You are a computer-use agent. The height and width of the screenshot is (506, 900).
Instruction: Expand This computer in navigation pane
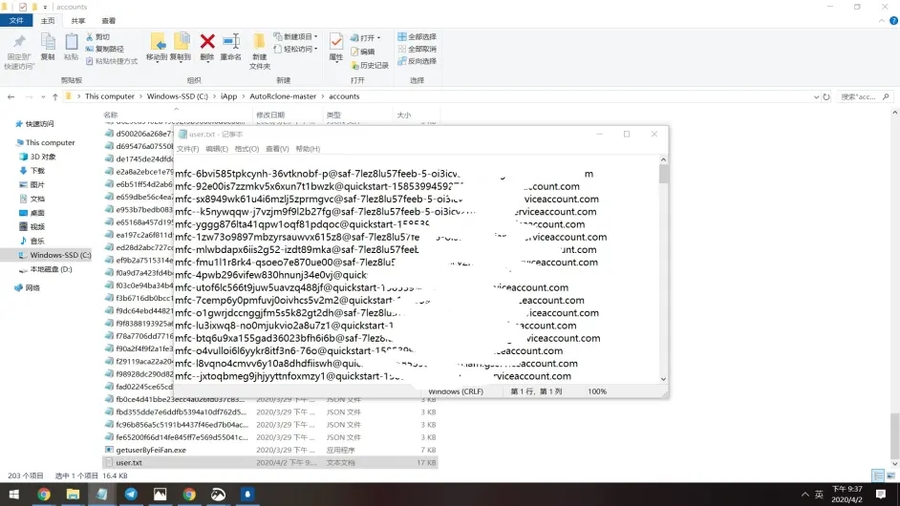(9, 143)
